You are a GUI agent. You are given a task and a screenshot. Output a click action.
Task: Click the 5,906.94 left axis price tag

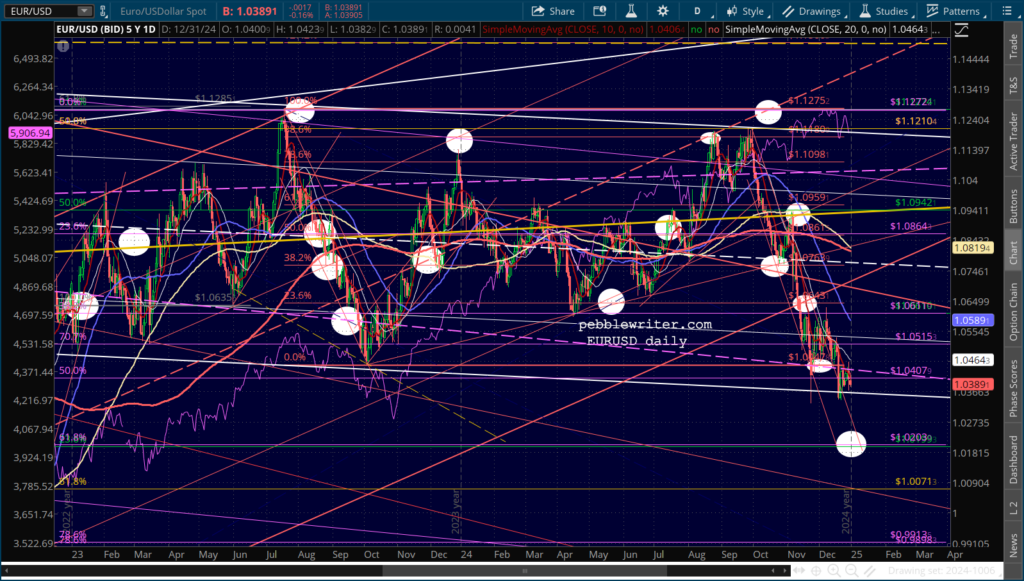(x=30, y=133)
